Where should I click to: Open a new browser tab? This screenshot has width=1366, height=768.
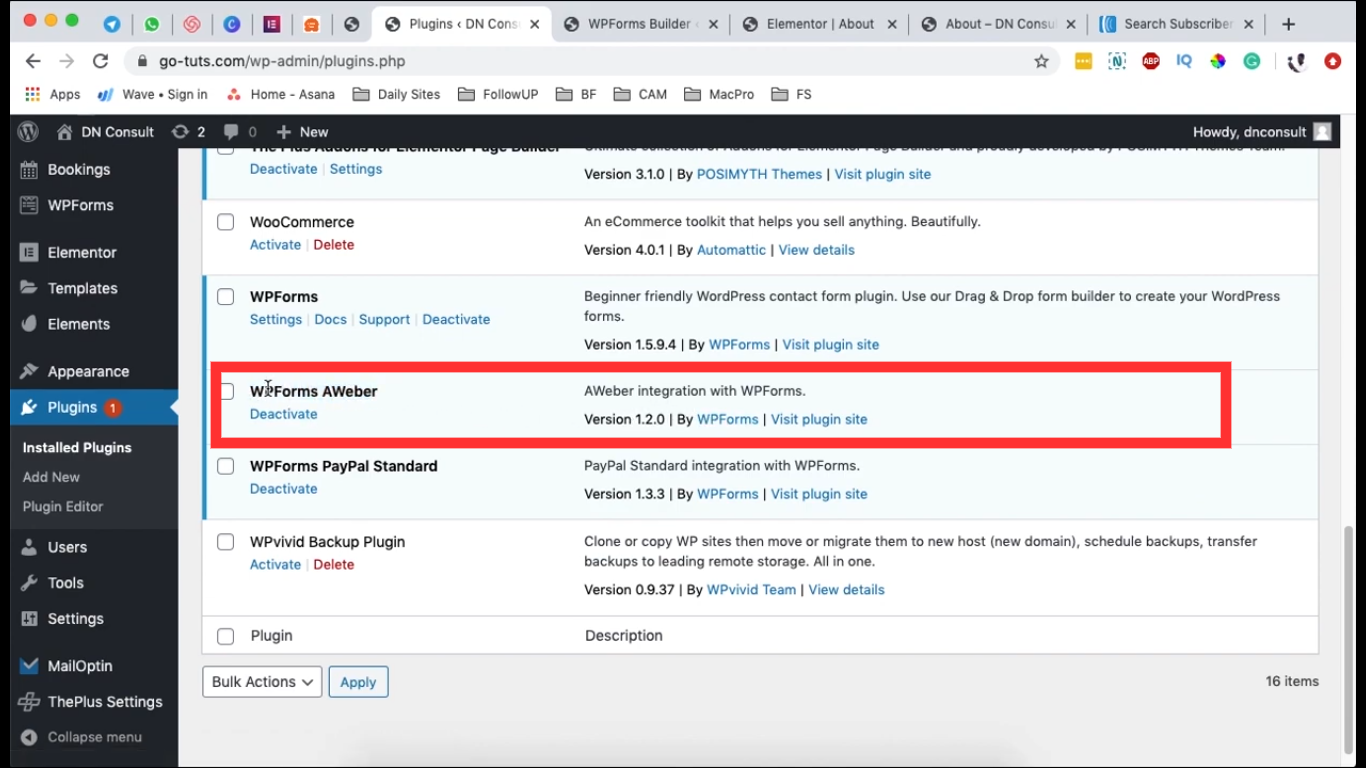coord(1288,24)
